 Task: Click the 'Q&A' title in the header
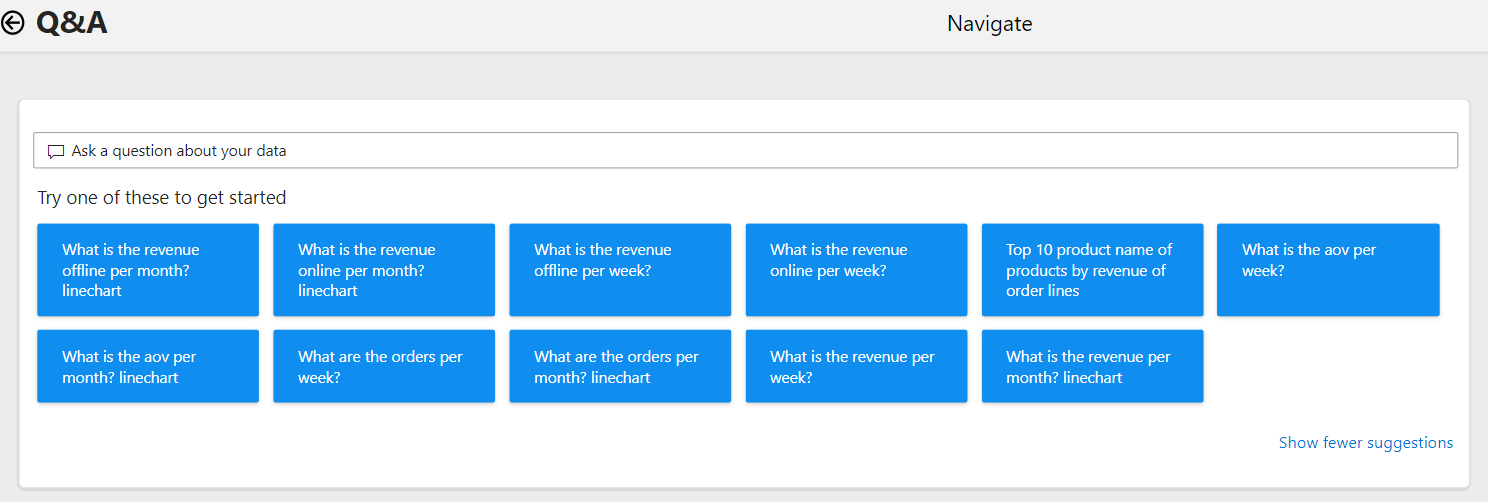[x=72, y=22]
